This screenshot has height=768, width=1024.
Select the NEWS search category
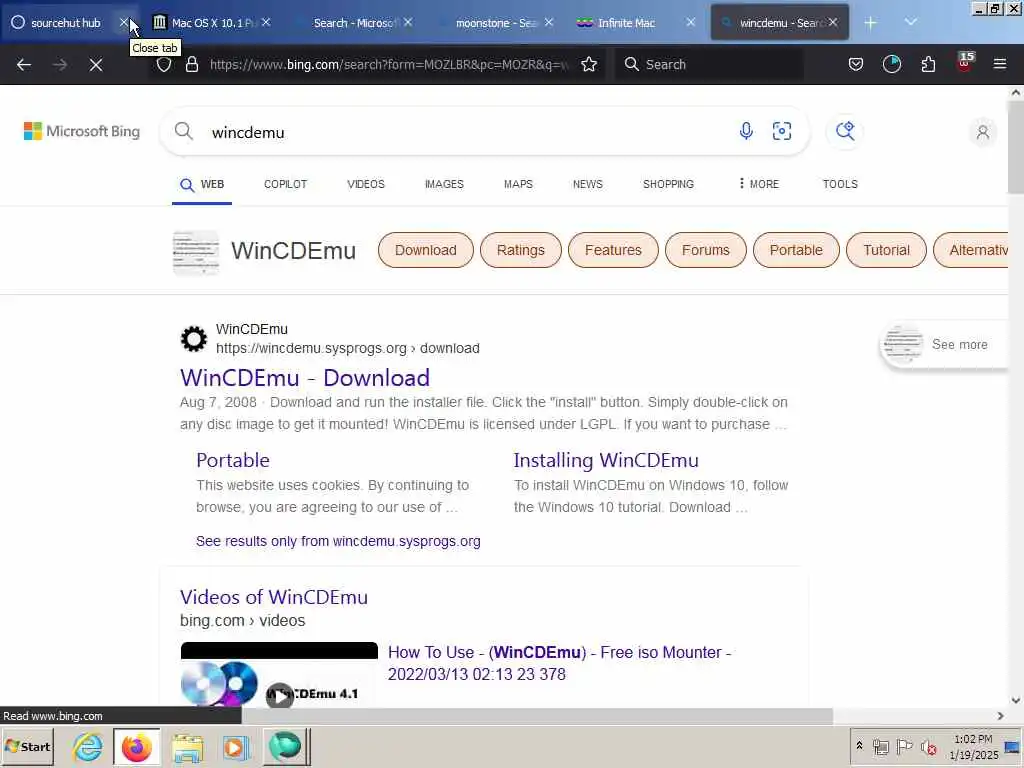pos(588,184)
